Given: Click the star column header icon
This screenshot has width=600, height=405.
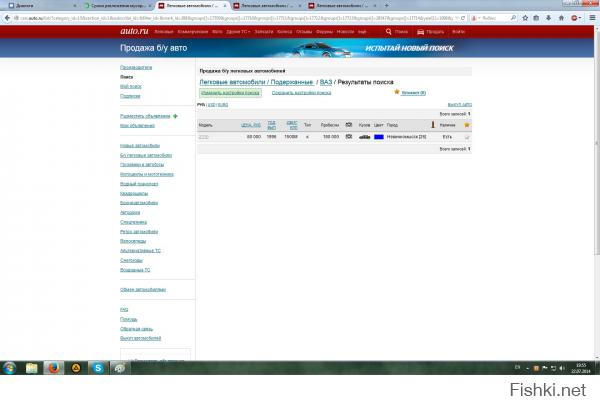Looking at the screenshot, I should click(466, 125).
